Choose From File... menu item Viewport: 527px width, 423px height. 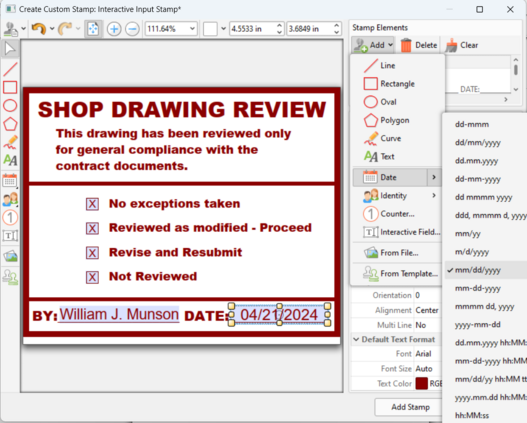pos(397,253)
